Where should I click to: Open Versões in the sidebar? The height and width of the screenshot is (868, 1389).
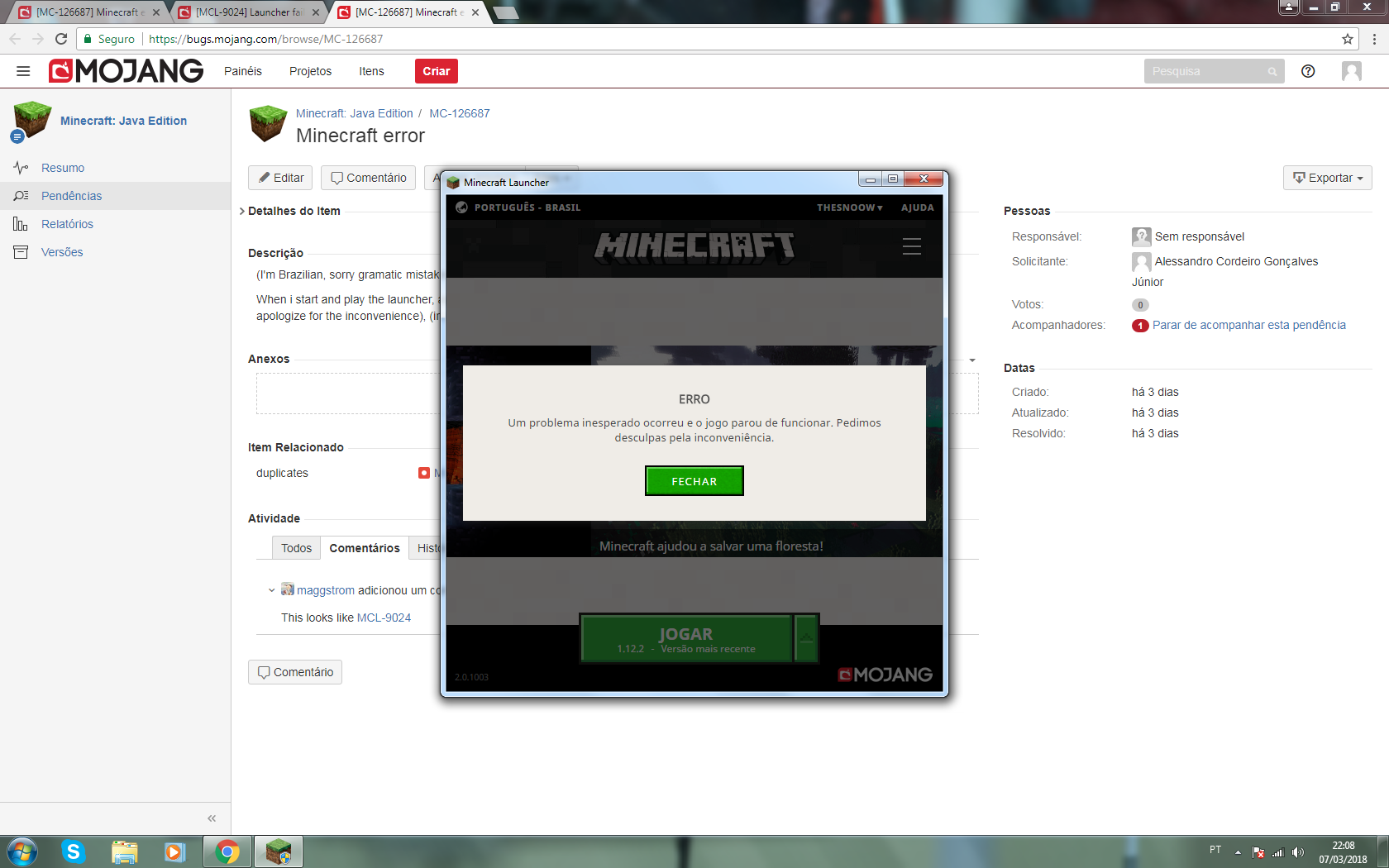62,252
